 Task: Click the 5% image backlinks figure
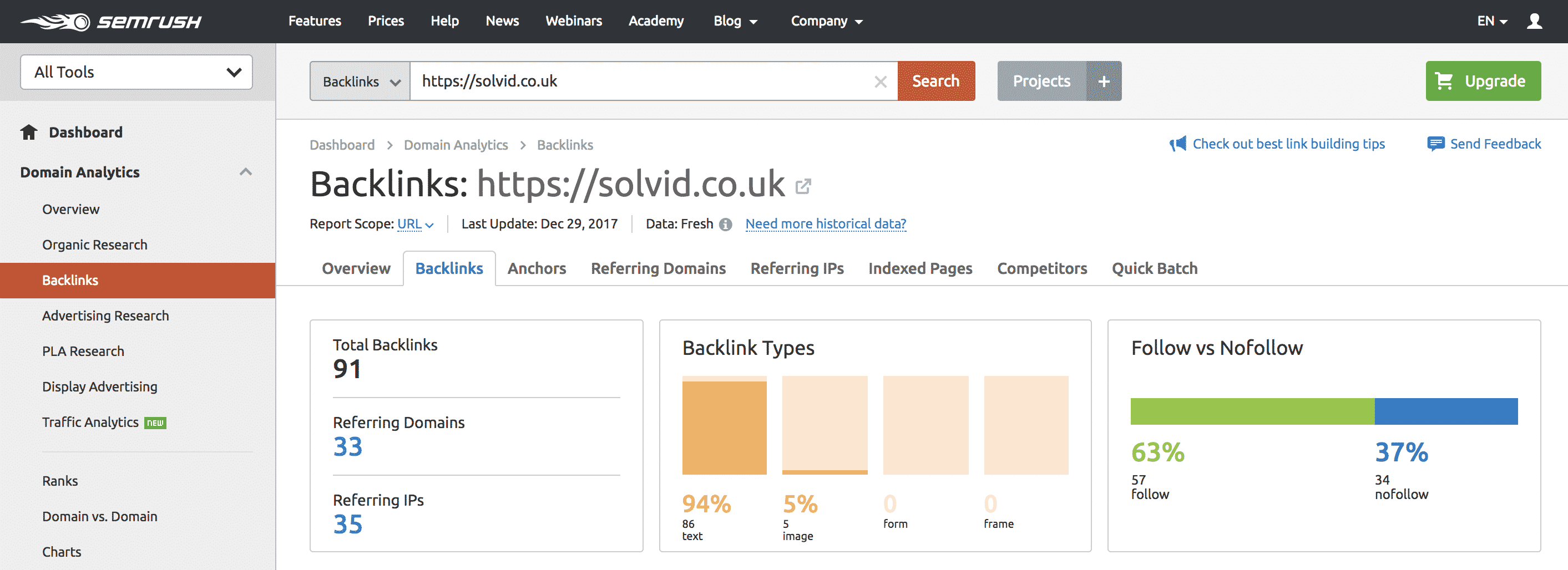800,503
